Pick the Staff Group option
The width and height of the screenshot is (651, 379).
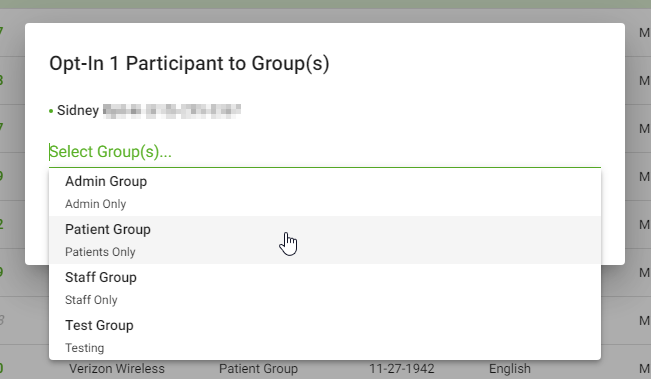(x=325, y=288)
